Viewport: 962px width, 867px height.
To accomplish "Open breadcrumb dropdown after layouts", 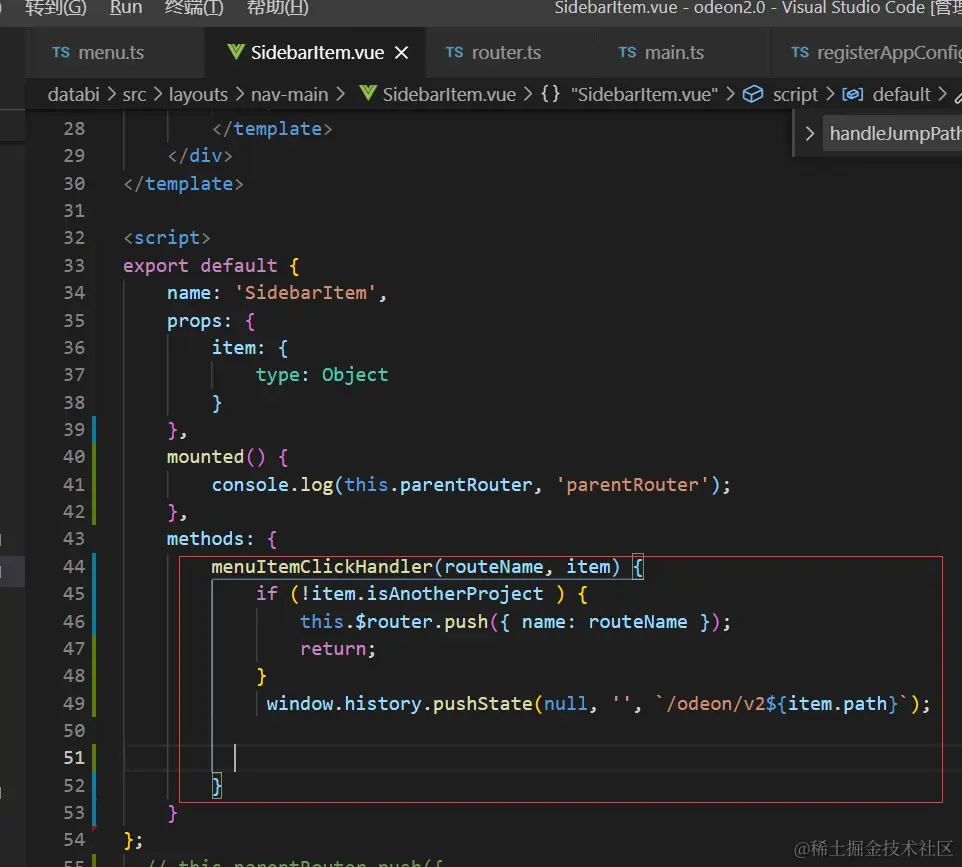I will 239,94.
